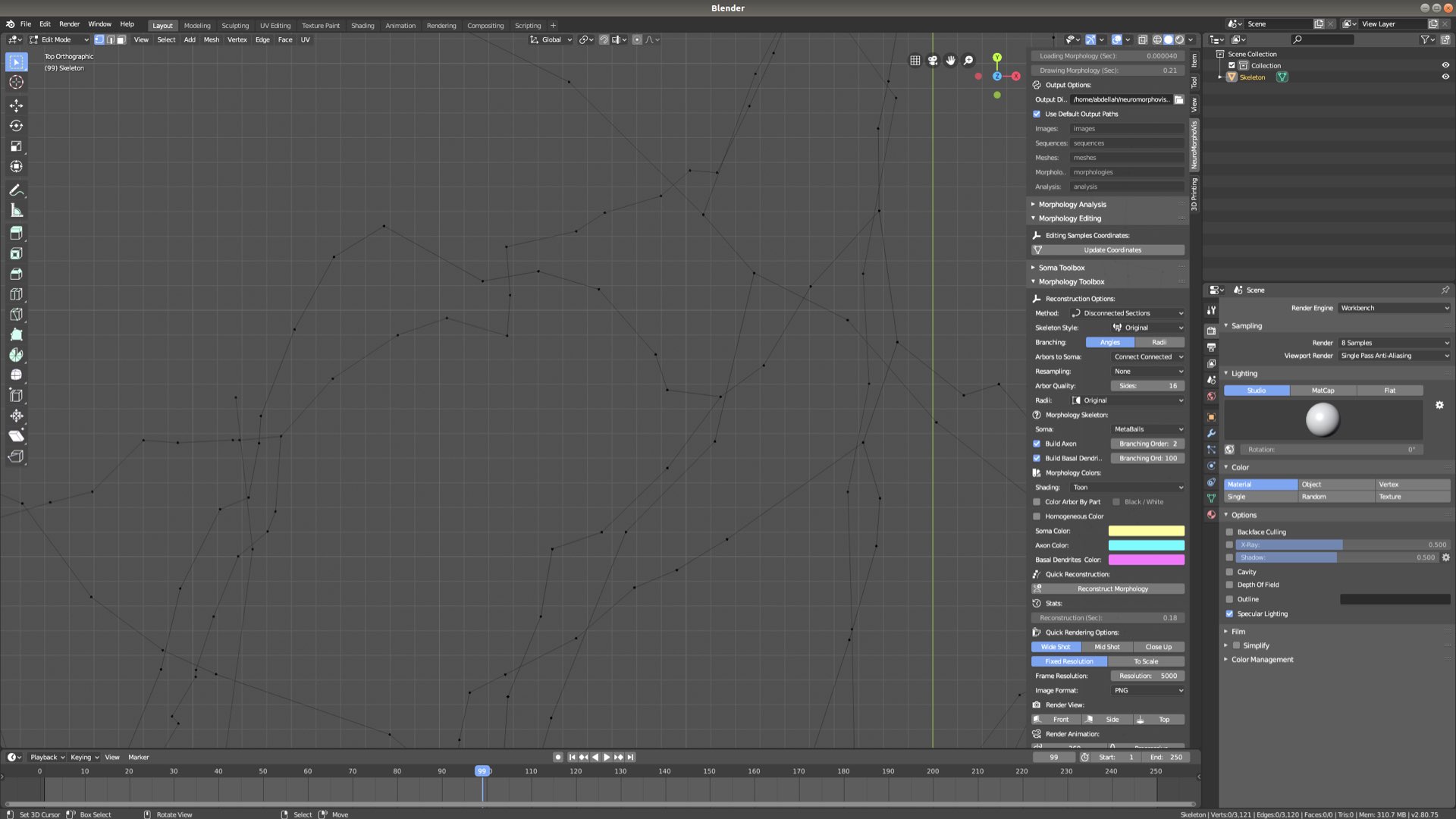Toggle camera view icon in viewport
Image resolution: width=1456 pixels, height=819 pixels.
(x=933, y=61)
